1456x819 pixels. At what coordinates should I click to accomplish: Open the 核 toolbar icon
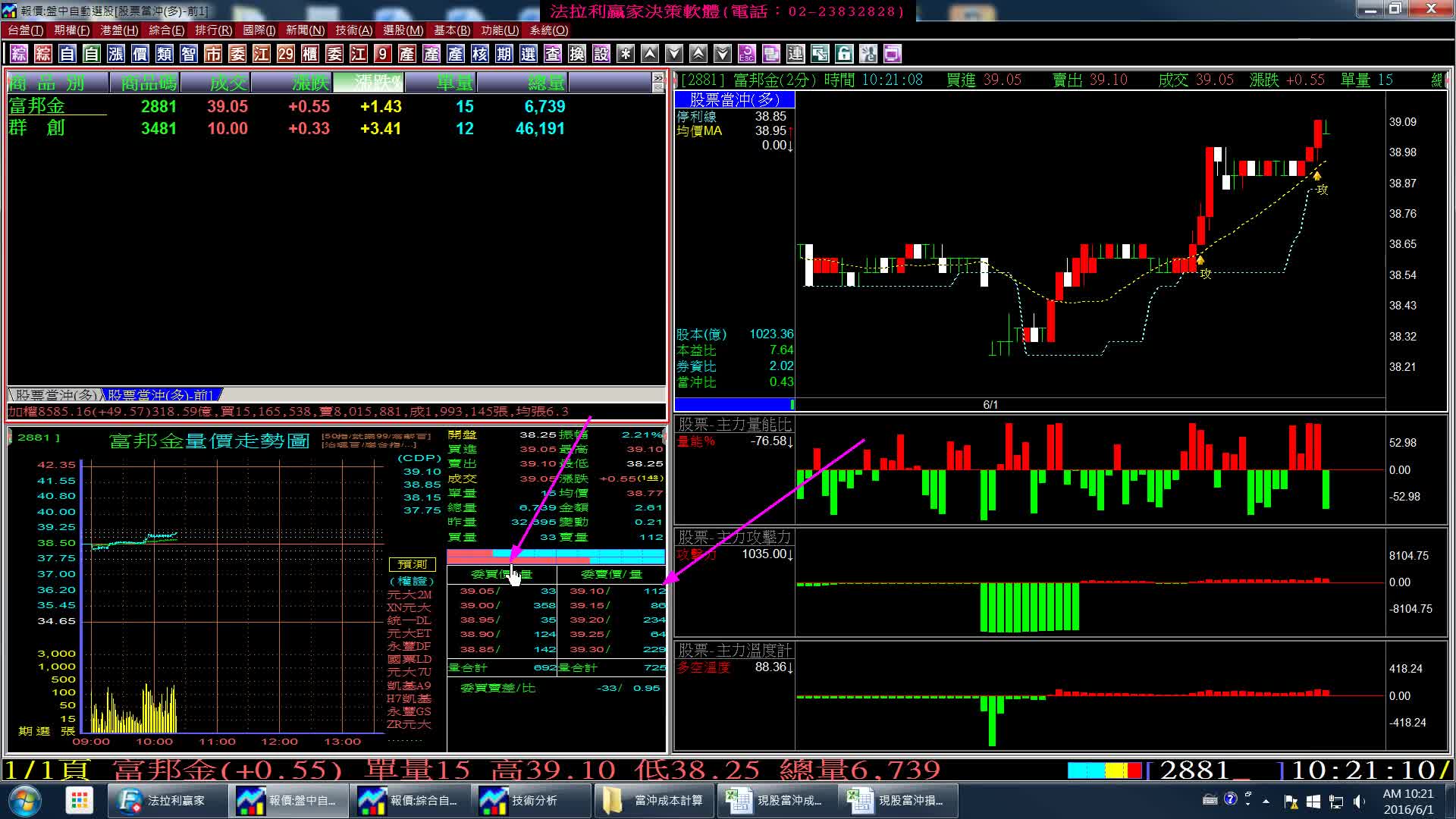[480, 54]
